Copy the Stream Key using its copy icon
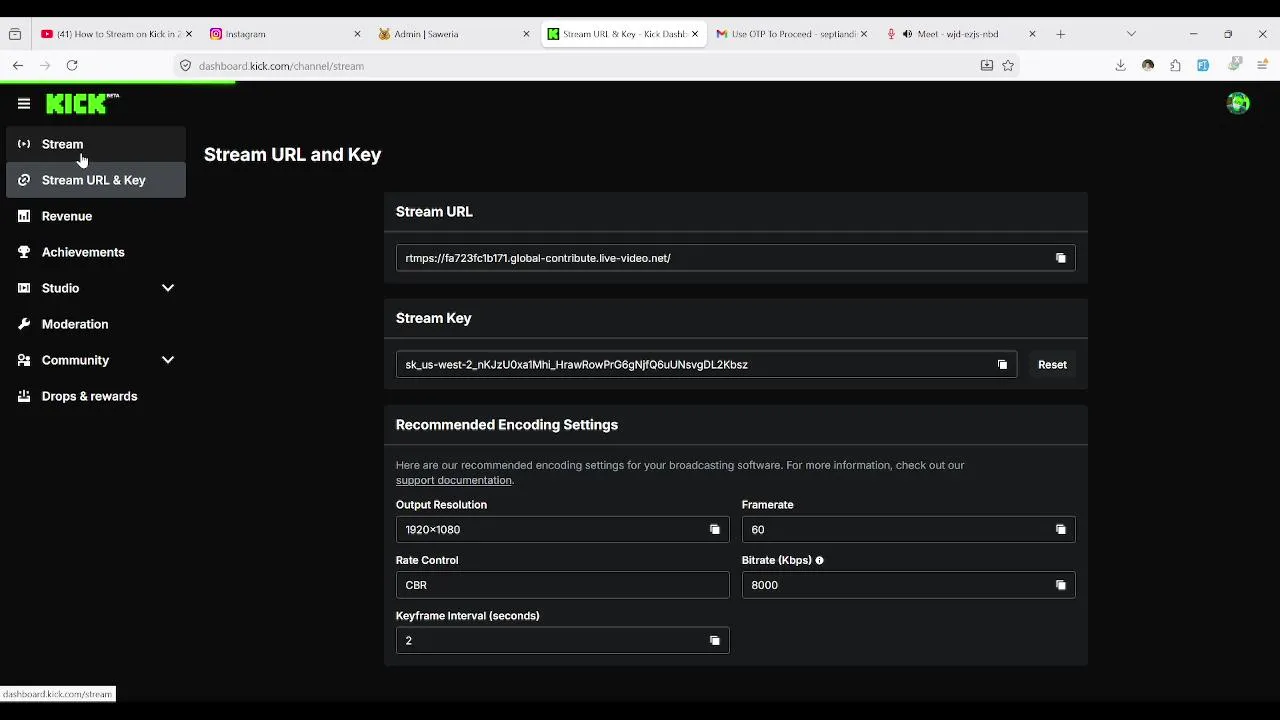 point(1002,365)
